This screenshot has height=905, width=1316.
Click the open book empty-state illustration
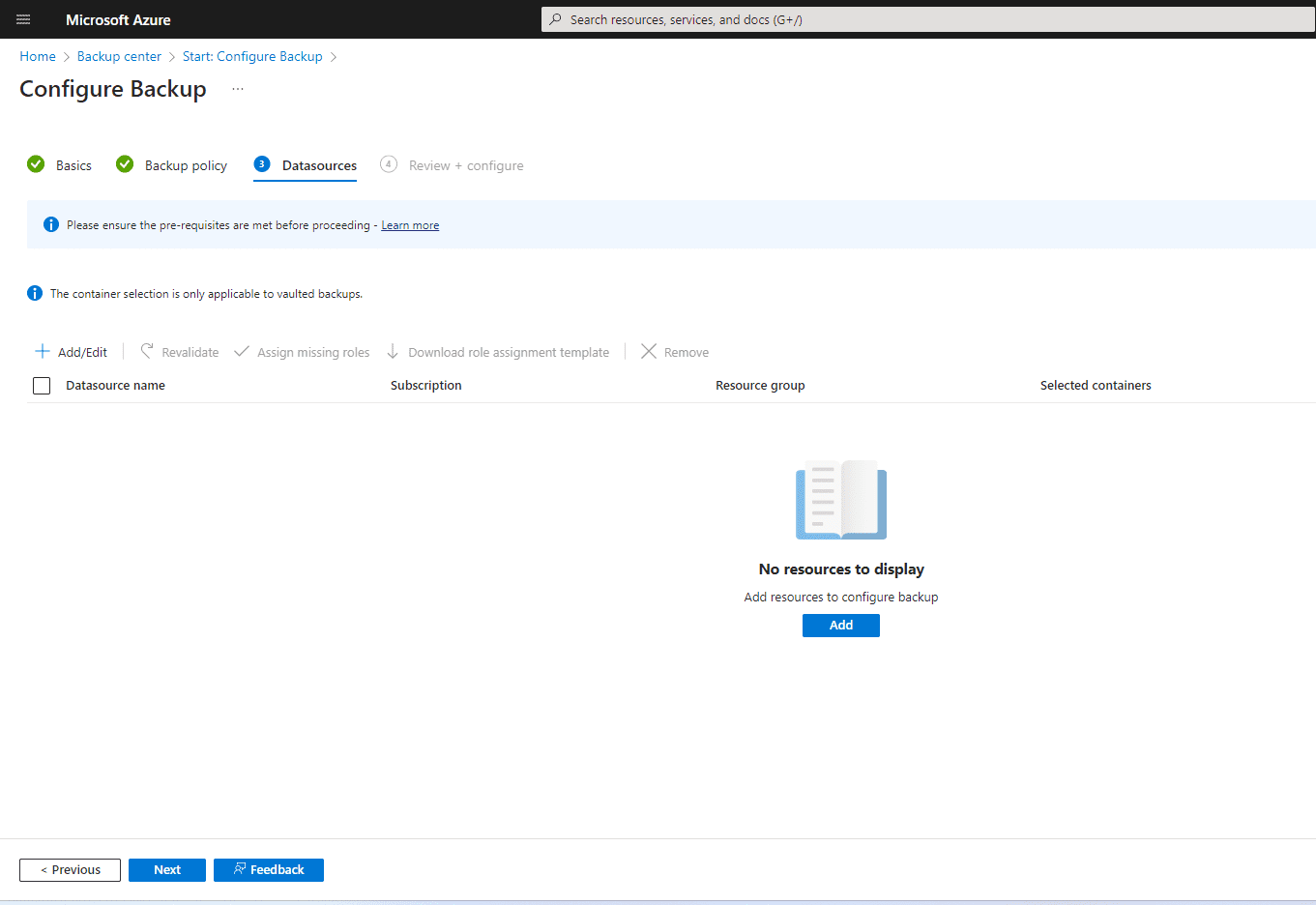tap(841, 500)
